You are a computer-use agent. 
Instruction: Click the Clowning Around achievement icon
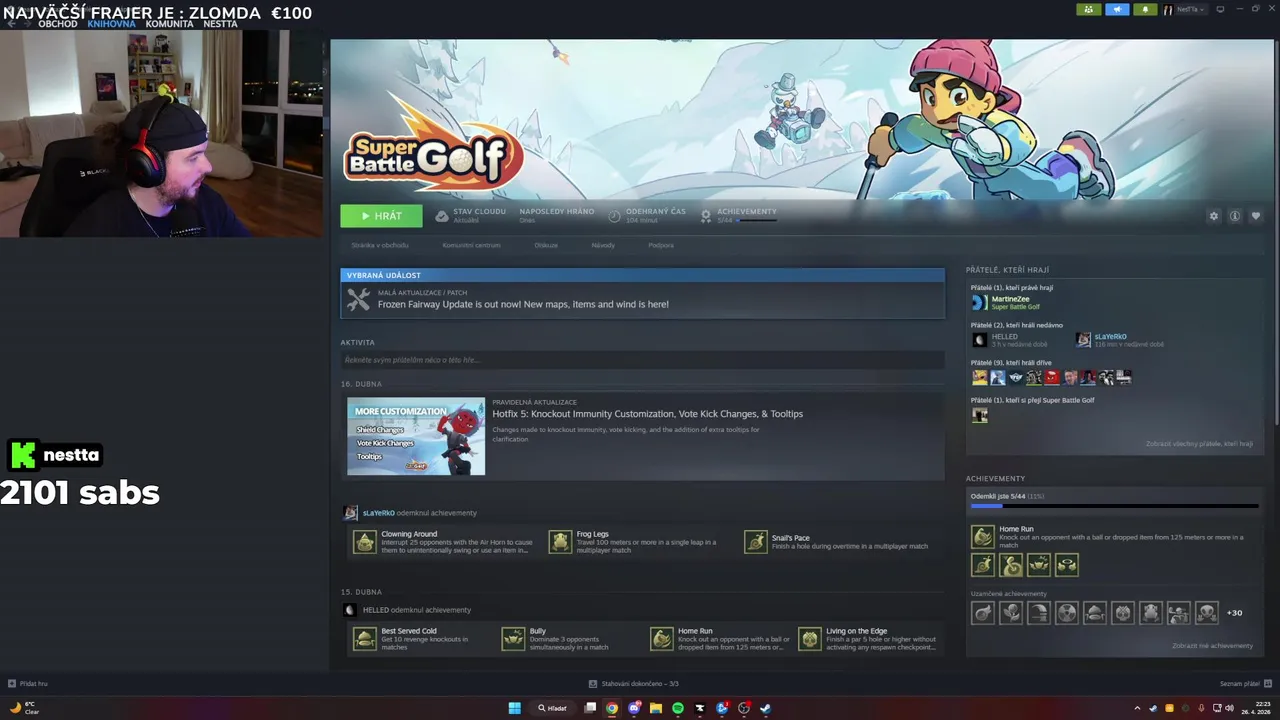click(x=365, y=542)
